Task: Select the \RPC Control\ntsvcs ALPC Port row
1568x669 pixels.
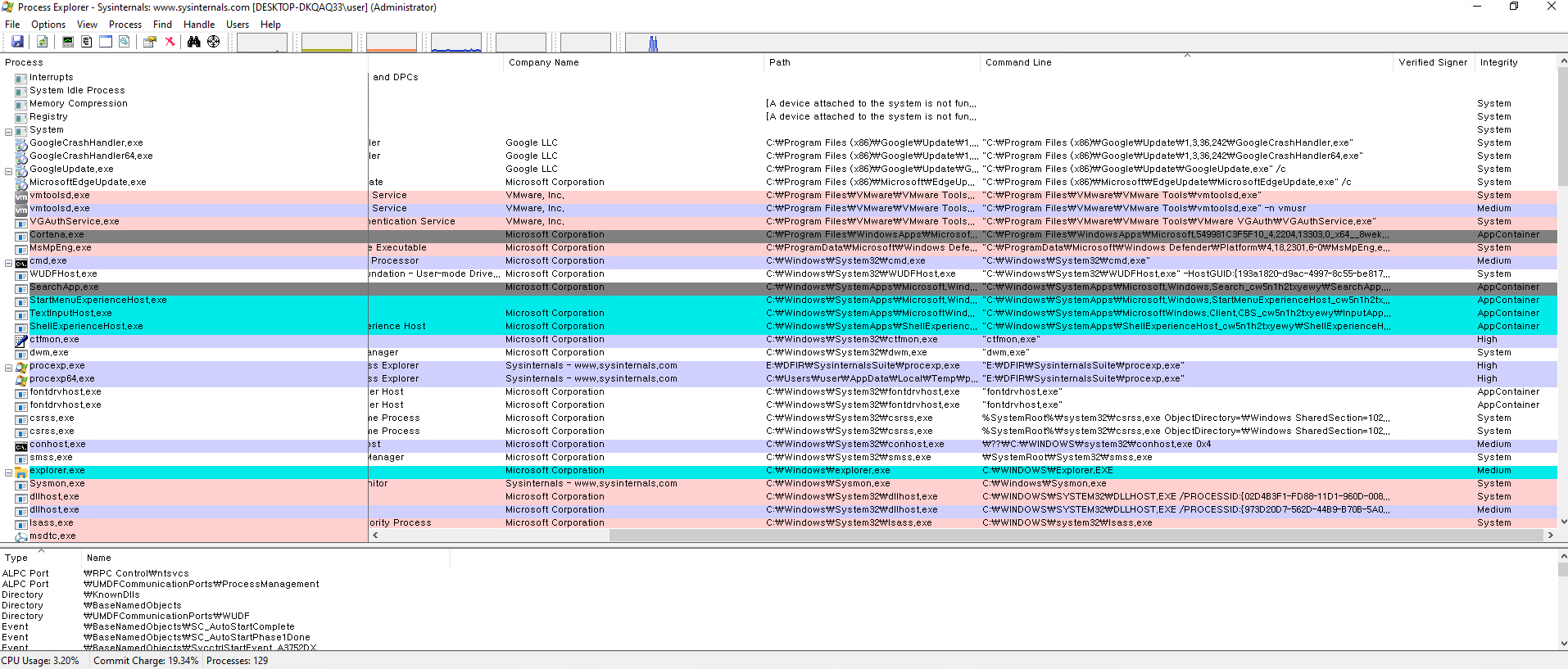Action: pos(778,574)
